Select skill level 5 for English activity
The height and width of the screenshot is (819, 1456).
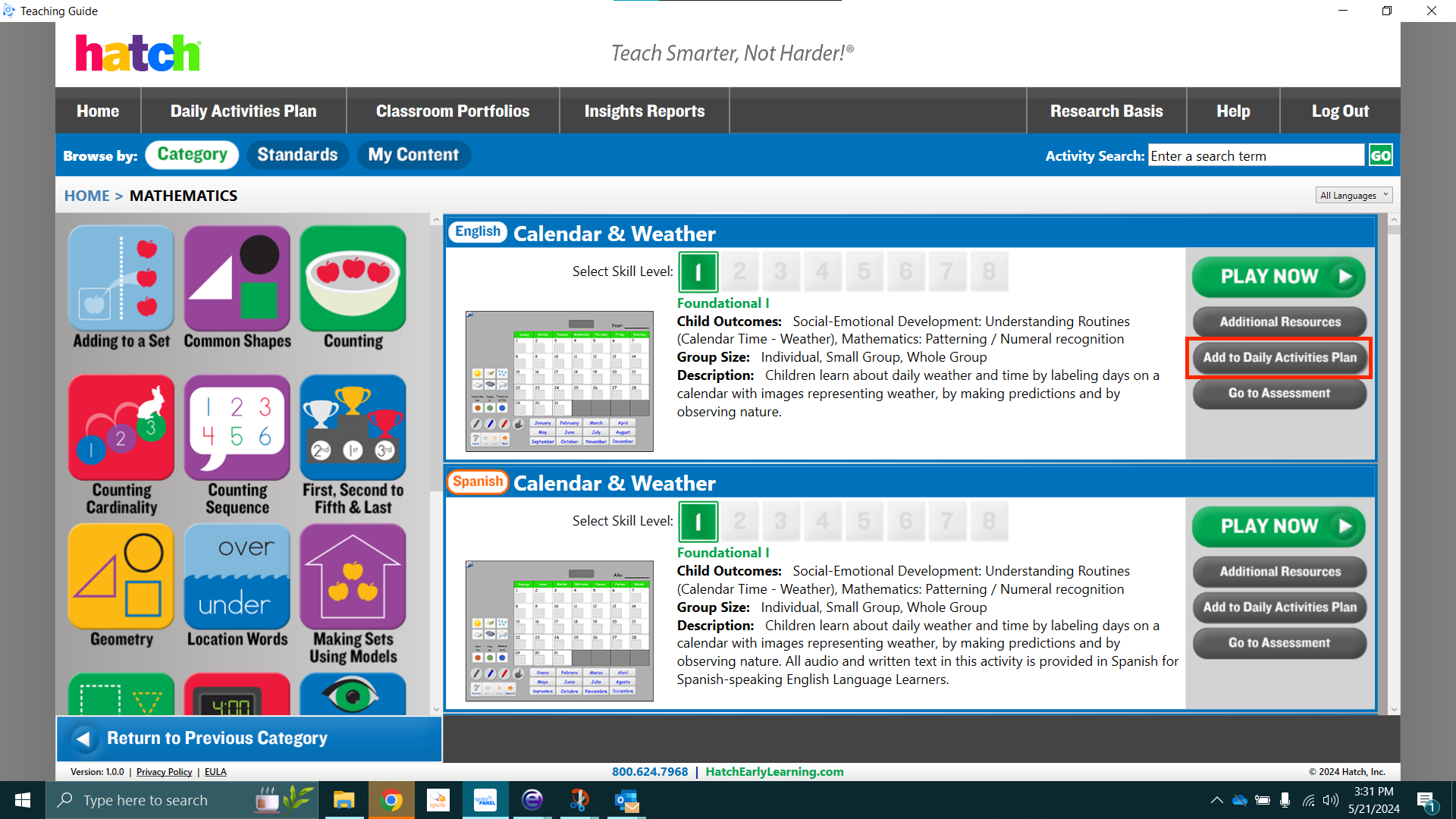coord(864,271)
